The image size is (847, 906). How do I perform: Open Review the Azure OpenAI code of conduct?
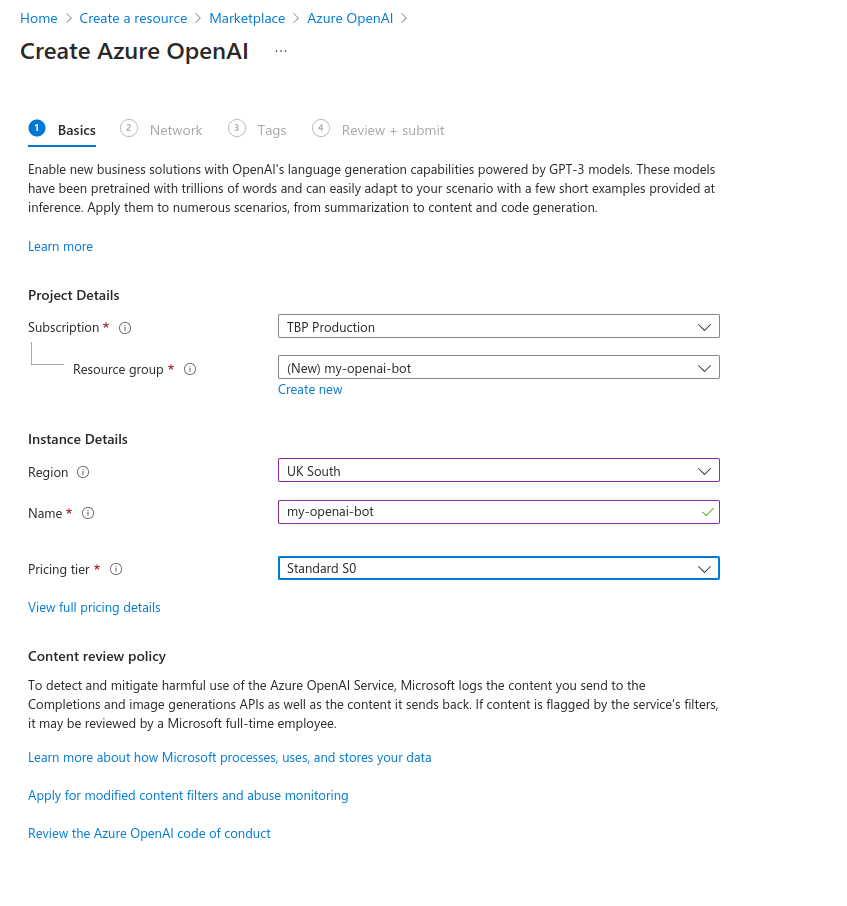[x=149, y=833]
